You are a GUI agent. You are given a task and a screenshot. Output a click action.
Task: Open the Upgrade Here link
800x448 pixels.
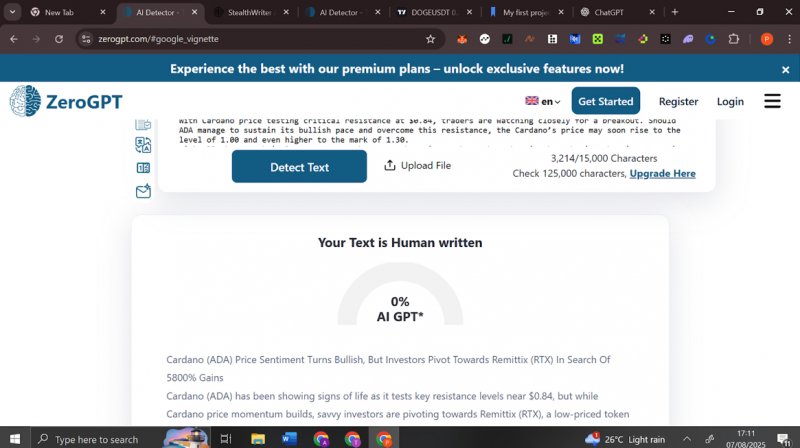pyautogui.click(x=662, y=173)
